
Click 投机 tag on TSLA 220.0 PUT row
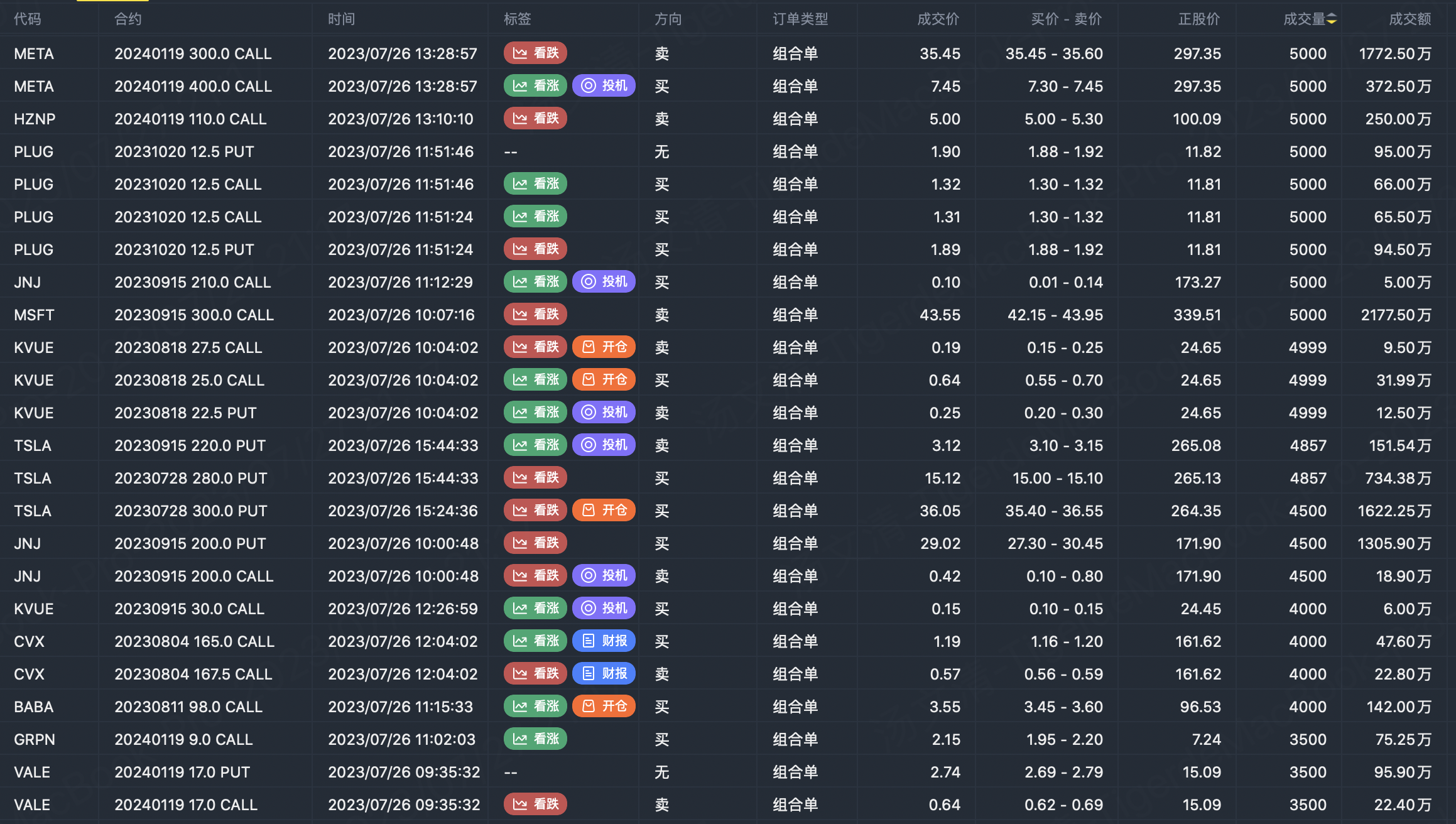click(x=604, y=445)
